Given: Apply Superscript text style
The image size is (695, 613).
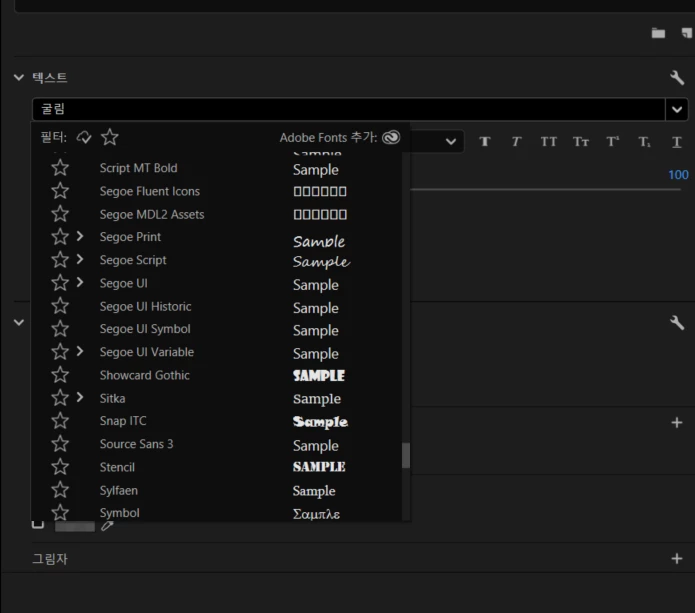Looking at the screenshot, I should [613, 142].
